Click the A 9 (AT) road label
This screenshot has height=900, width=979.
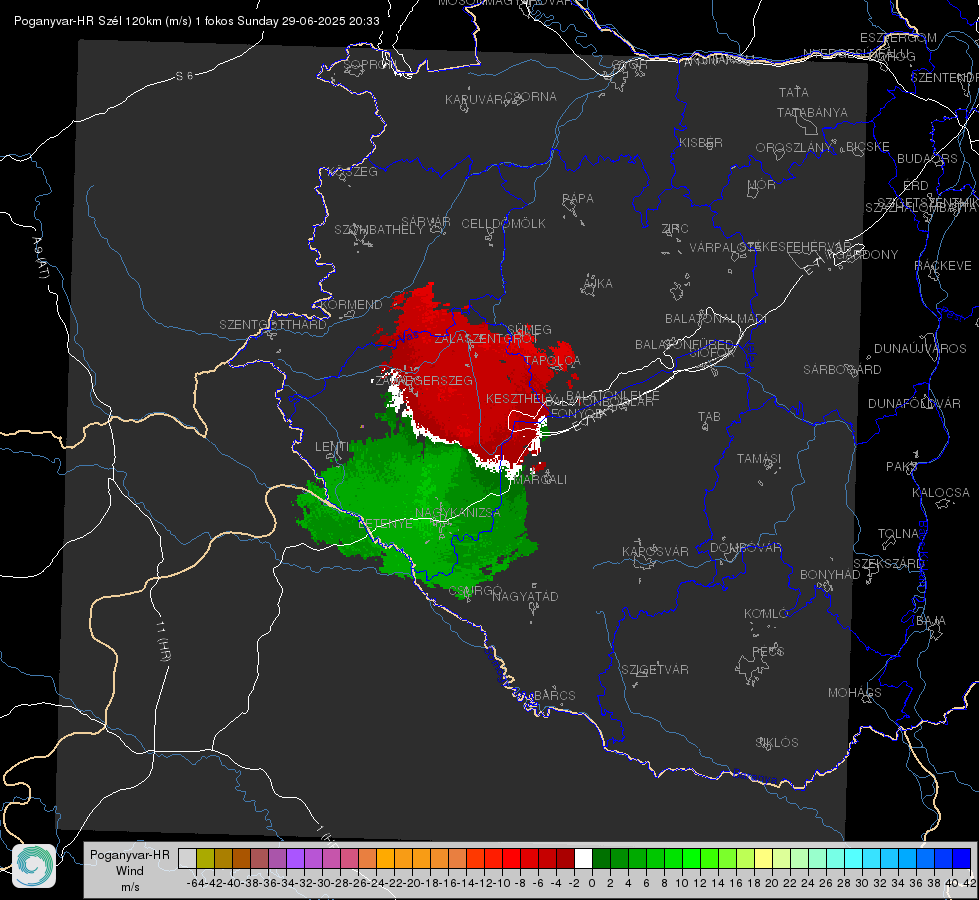[x=41, y=257]
